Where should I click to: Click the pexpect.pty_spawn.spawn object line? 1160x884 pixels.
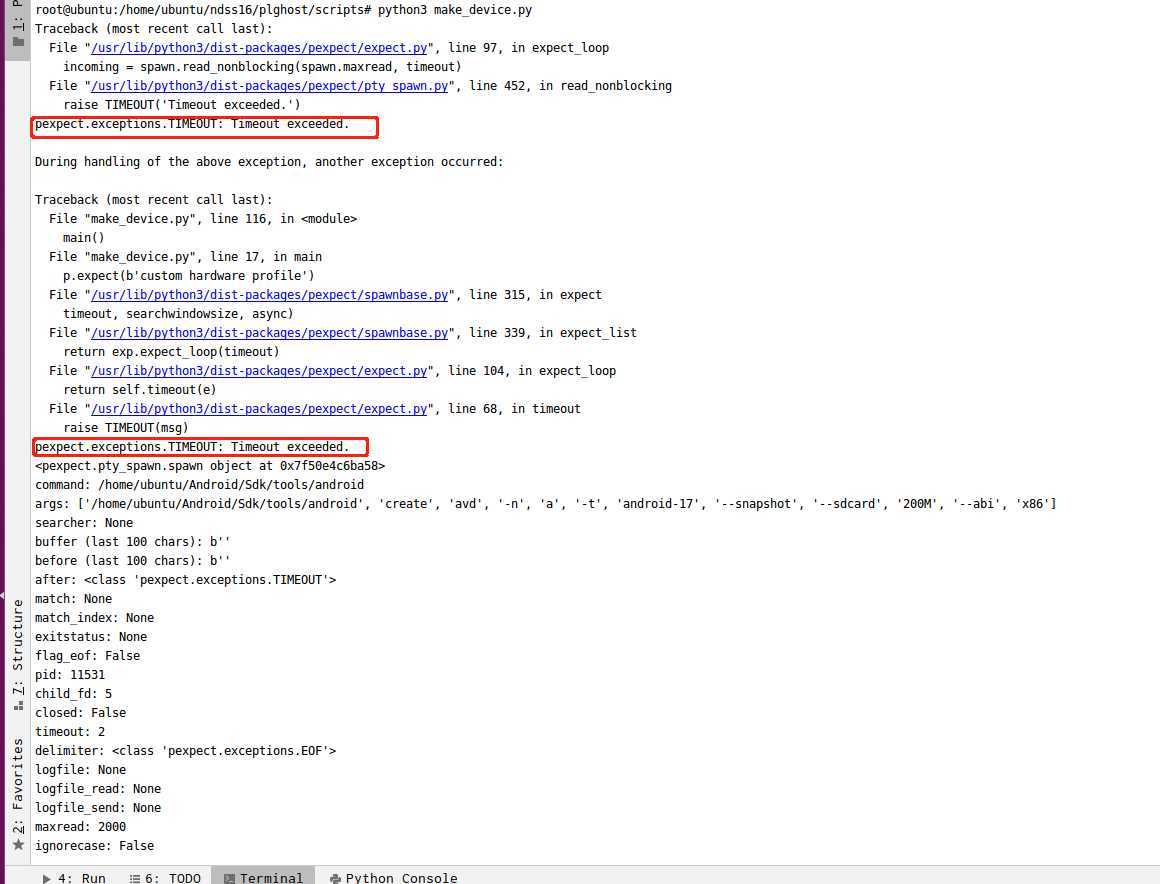tap(210, 466)
